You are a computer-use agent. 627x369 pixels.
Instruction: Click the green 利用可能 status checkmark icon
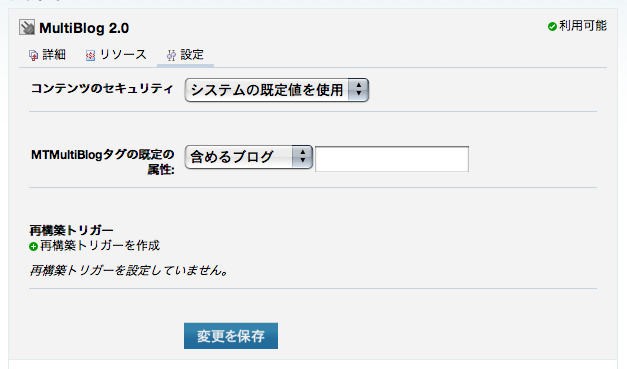point(552,26)
